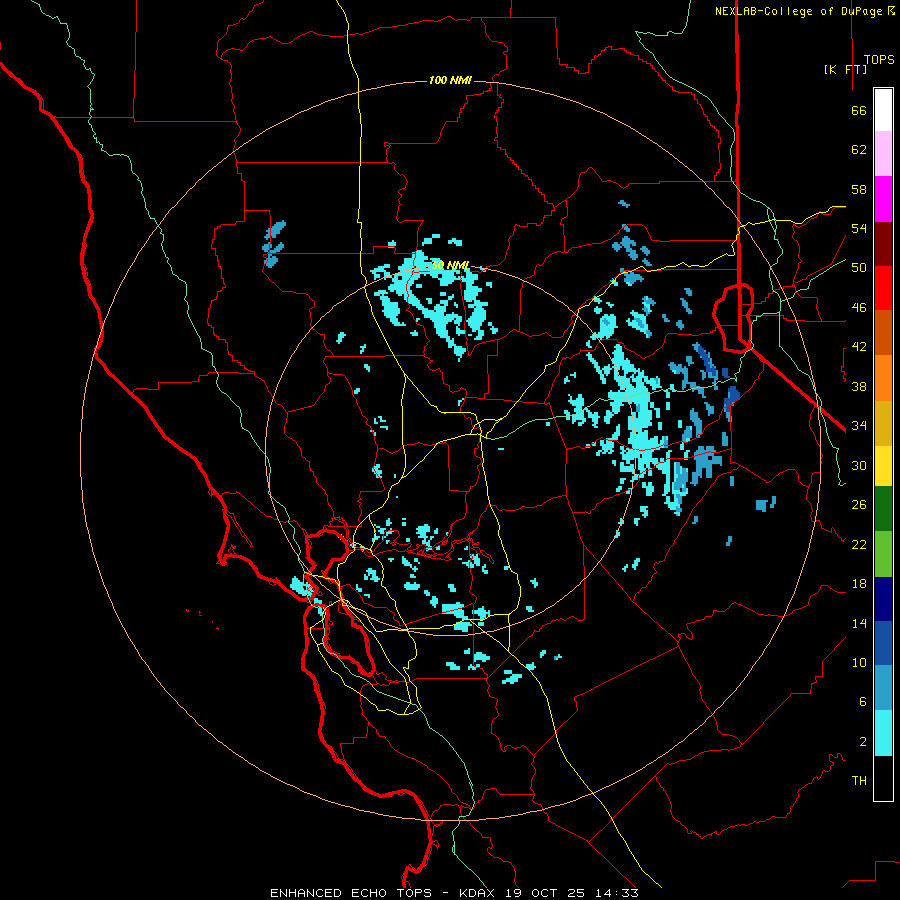The image size is (900, 900).
Task: Click the KDAX radar station identifier
Action: pyautogui.click(x=479, y=893)
